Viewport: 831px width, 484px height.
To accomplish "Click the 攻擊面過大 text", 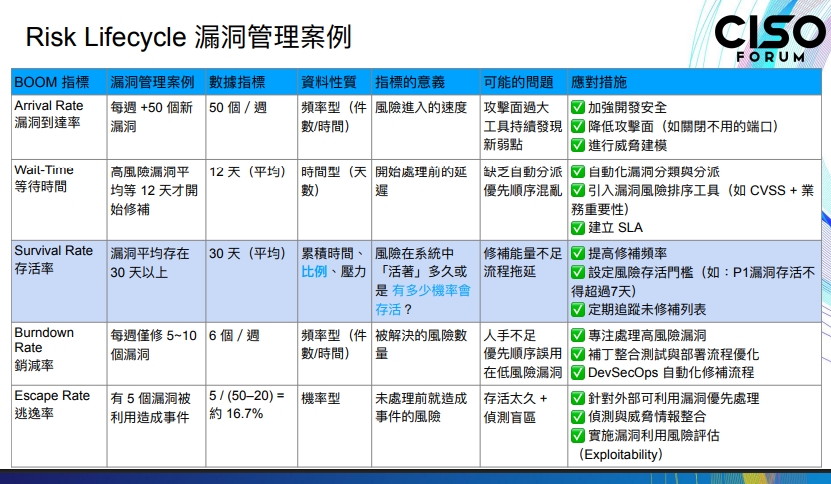I will (516, 108).
